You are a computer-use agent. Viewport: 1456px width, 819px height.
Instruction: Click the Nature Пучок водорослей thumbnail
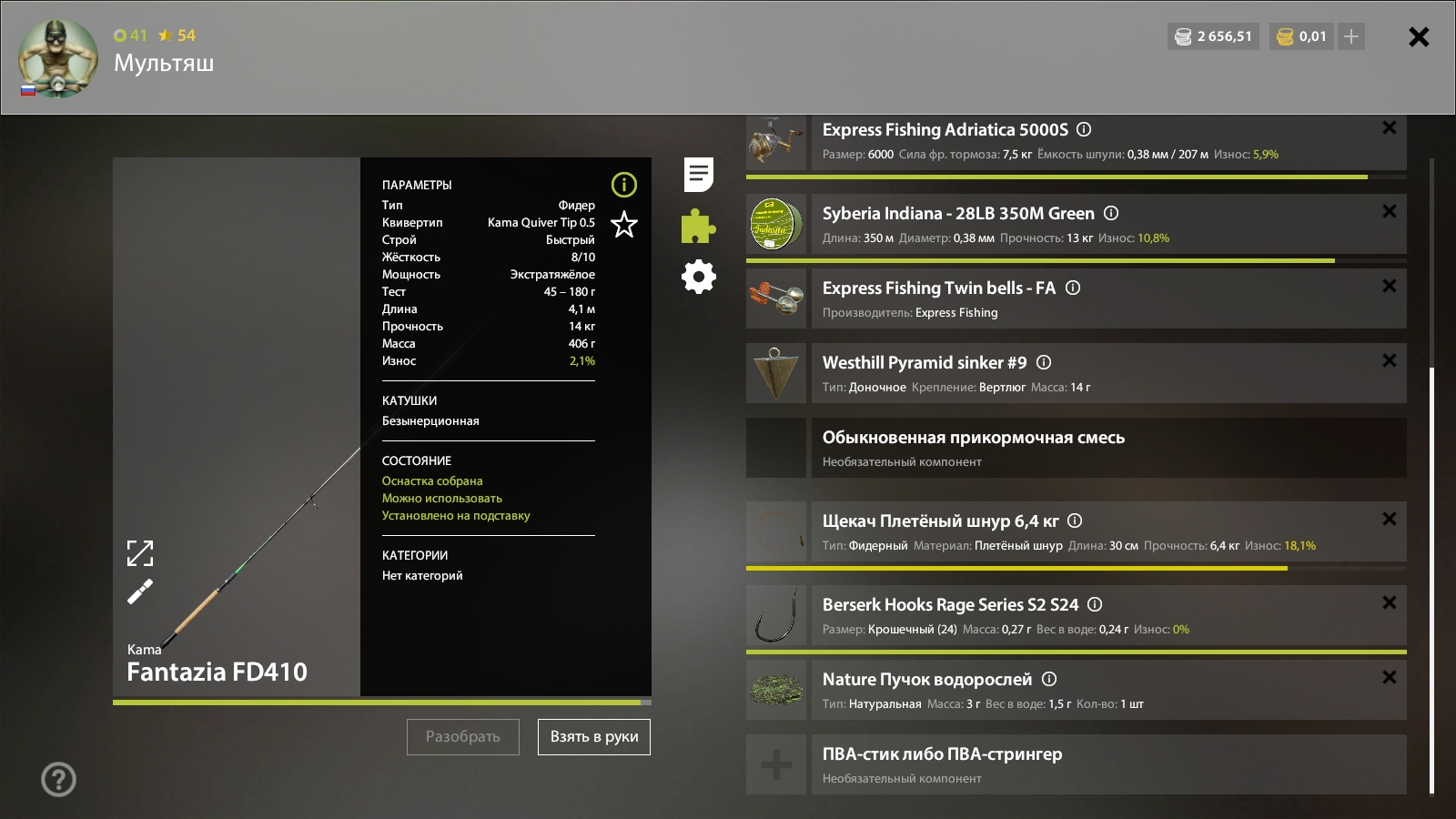[776, 690]
